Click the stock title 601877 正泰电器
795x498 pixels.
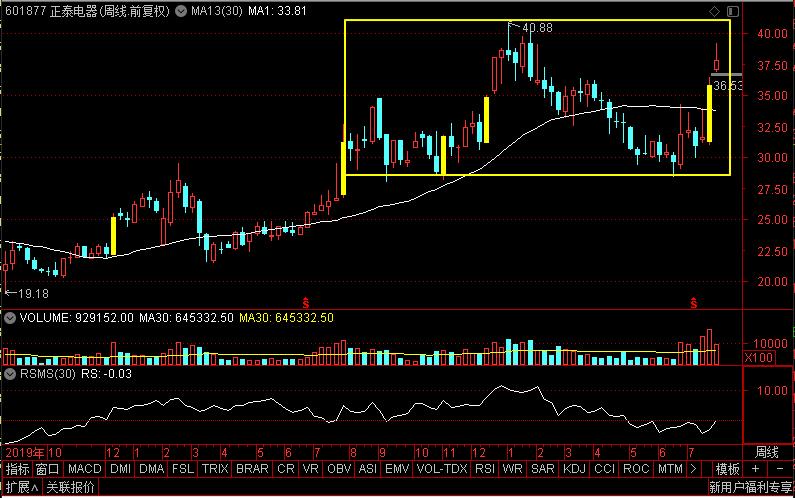51,11
